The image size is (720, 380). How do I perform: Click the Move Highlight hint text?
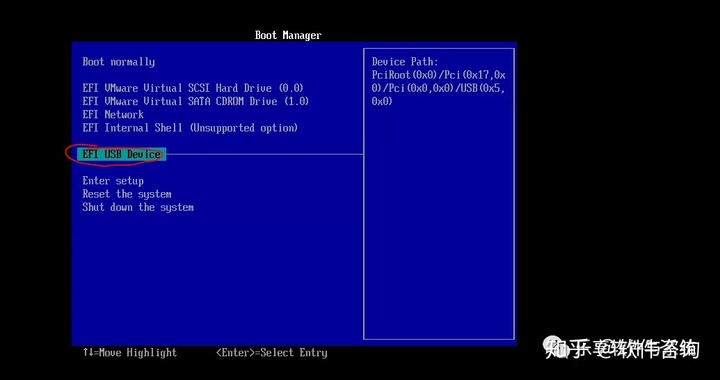(x=130, y=353)
